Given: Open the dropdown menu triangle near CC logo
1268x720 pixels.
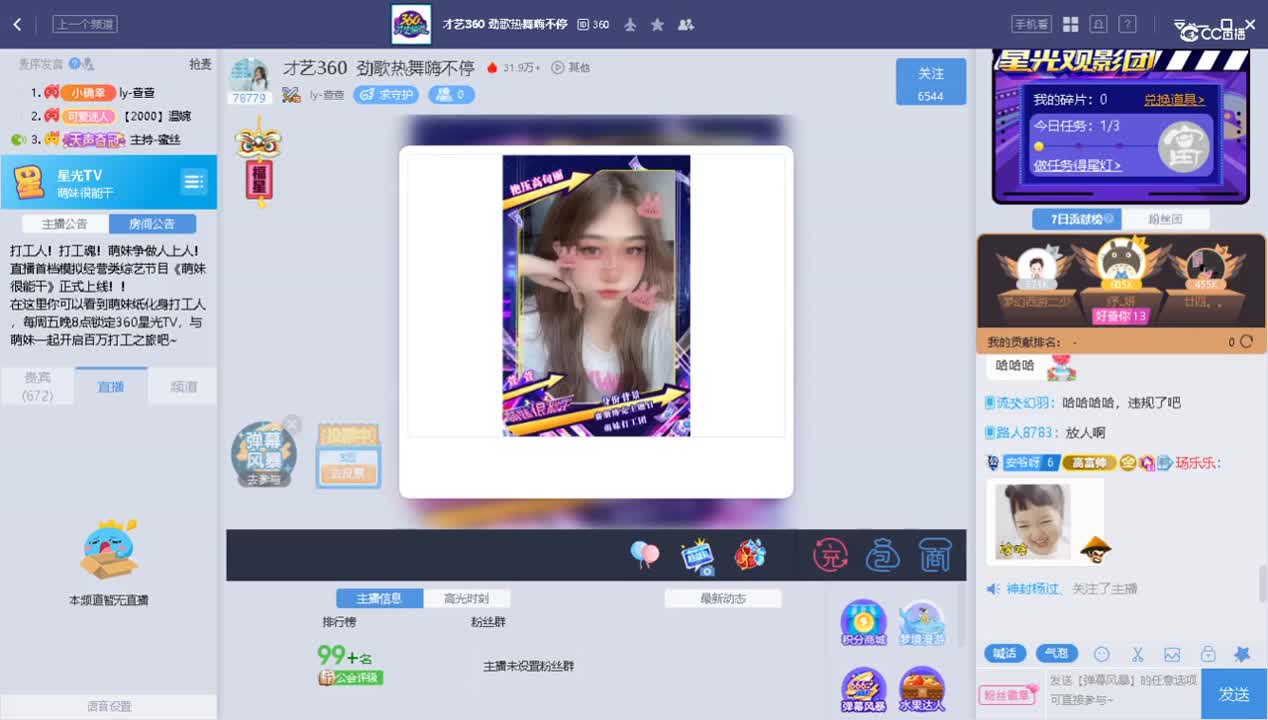Looking at the screenshot, I should click(1180, 25).
